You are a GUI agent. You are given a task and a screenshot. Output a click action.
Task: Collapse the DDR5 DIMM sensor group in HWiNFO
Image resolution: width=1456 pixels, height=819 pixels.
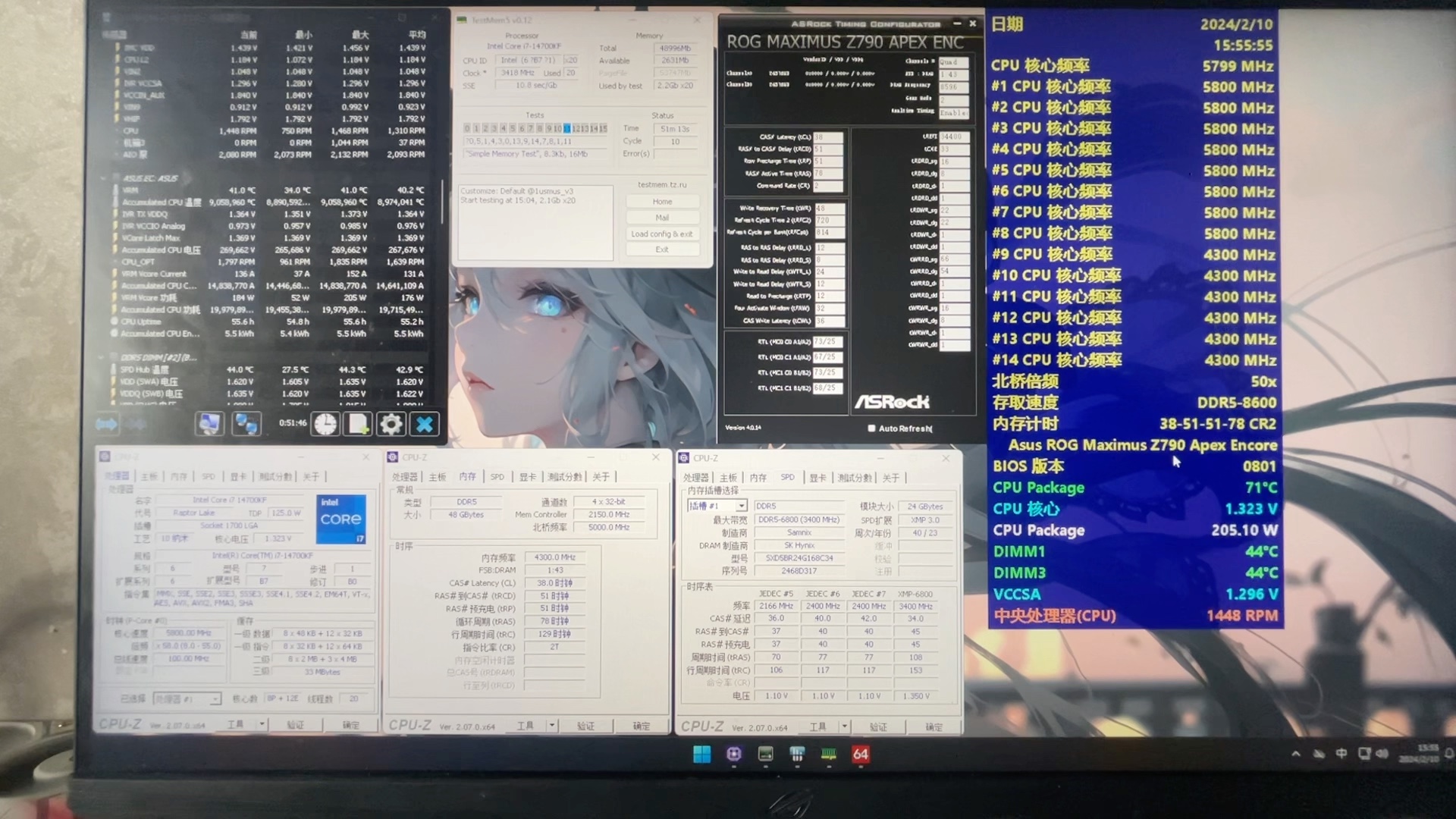click(x=102, y=357)
